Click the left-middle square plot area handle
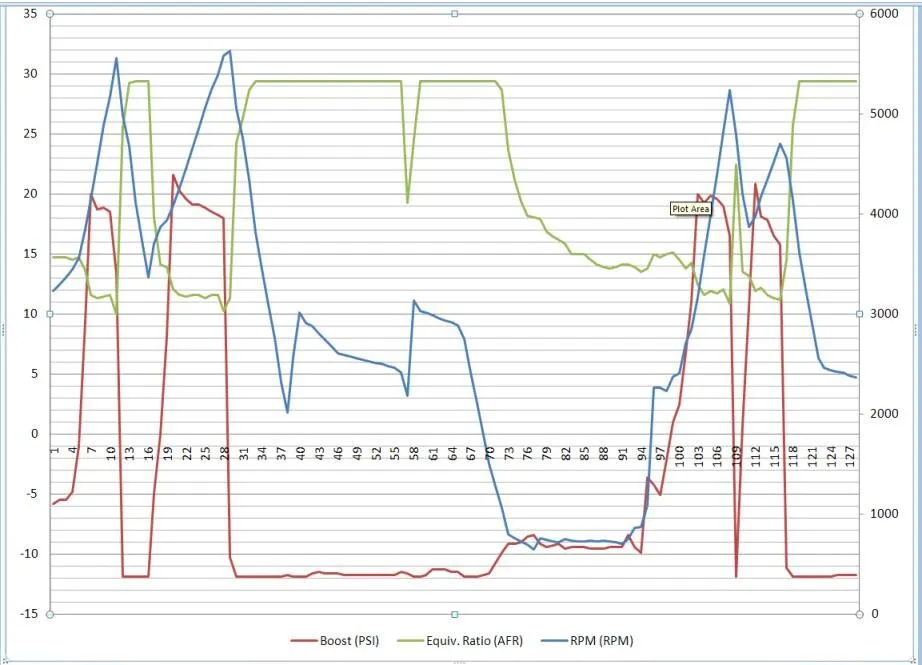The height and width of the screenshot is (665, 922). click(x=50, y=314)
